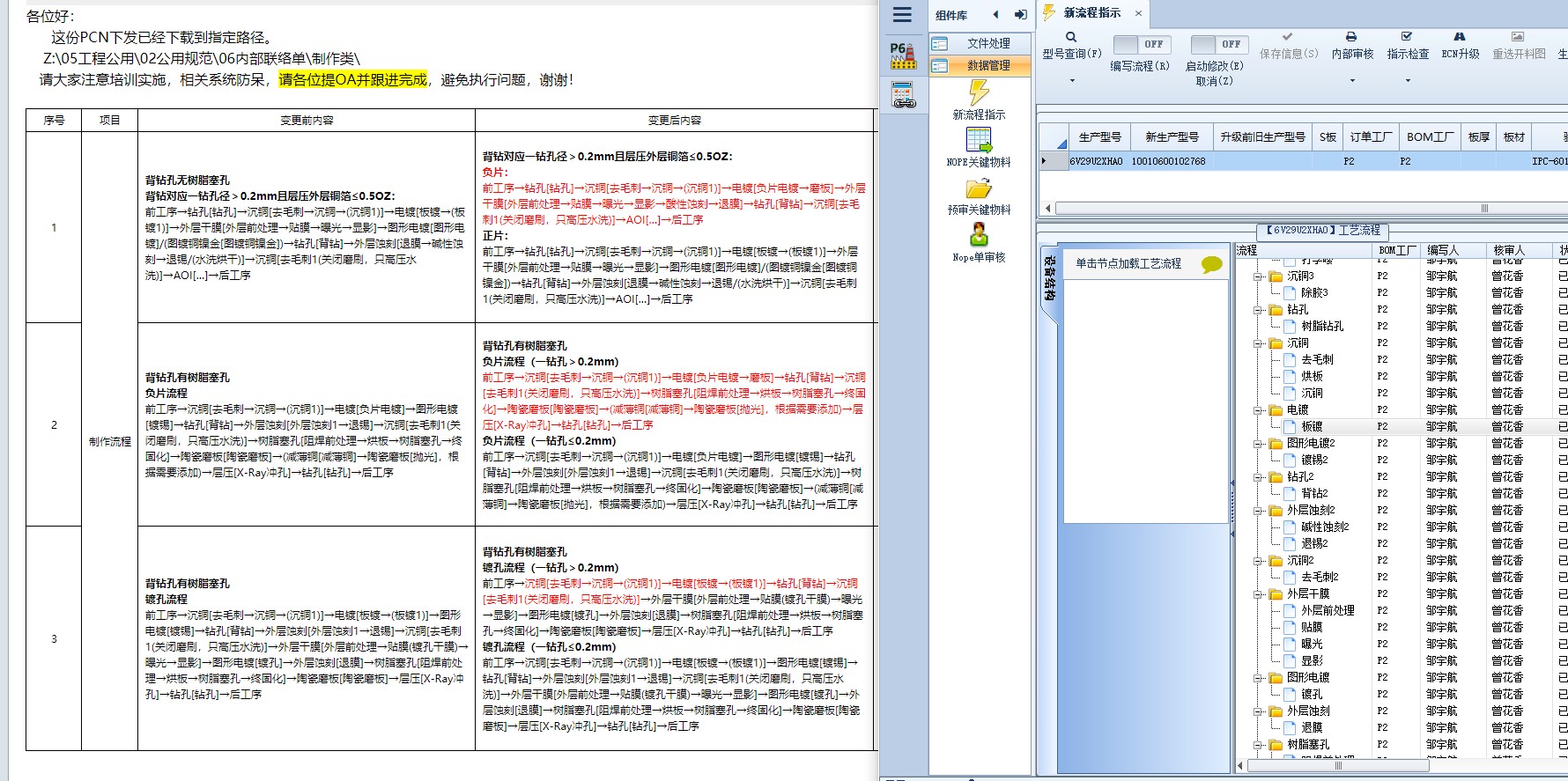Click 型号查询(F) magnifier icon
The width and height of the screenshot is (1568, 781).
pyautogui.click(x=1071, y=37)
